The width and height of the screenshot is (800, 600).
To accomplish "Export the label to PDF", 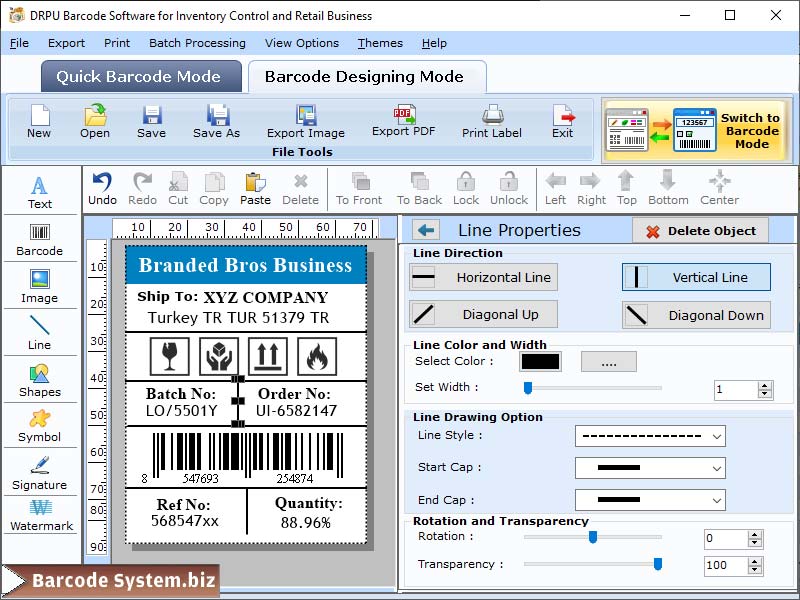I will [x=404, y=120].
